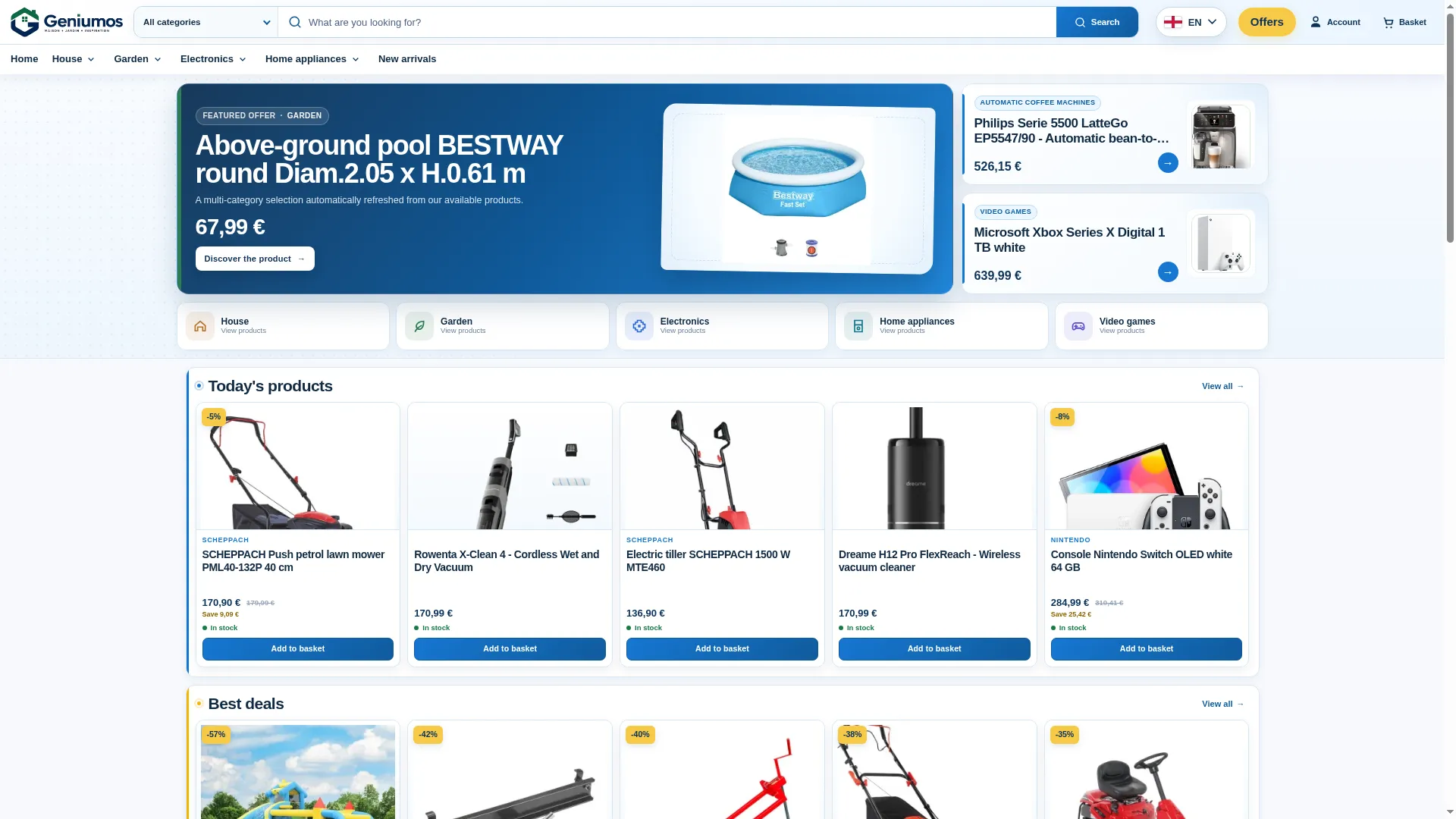Click the -5% discount badge on lawn mower
The height and width of the screenshot is (819, 1456).
pos(214,417)
